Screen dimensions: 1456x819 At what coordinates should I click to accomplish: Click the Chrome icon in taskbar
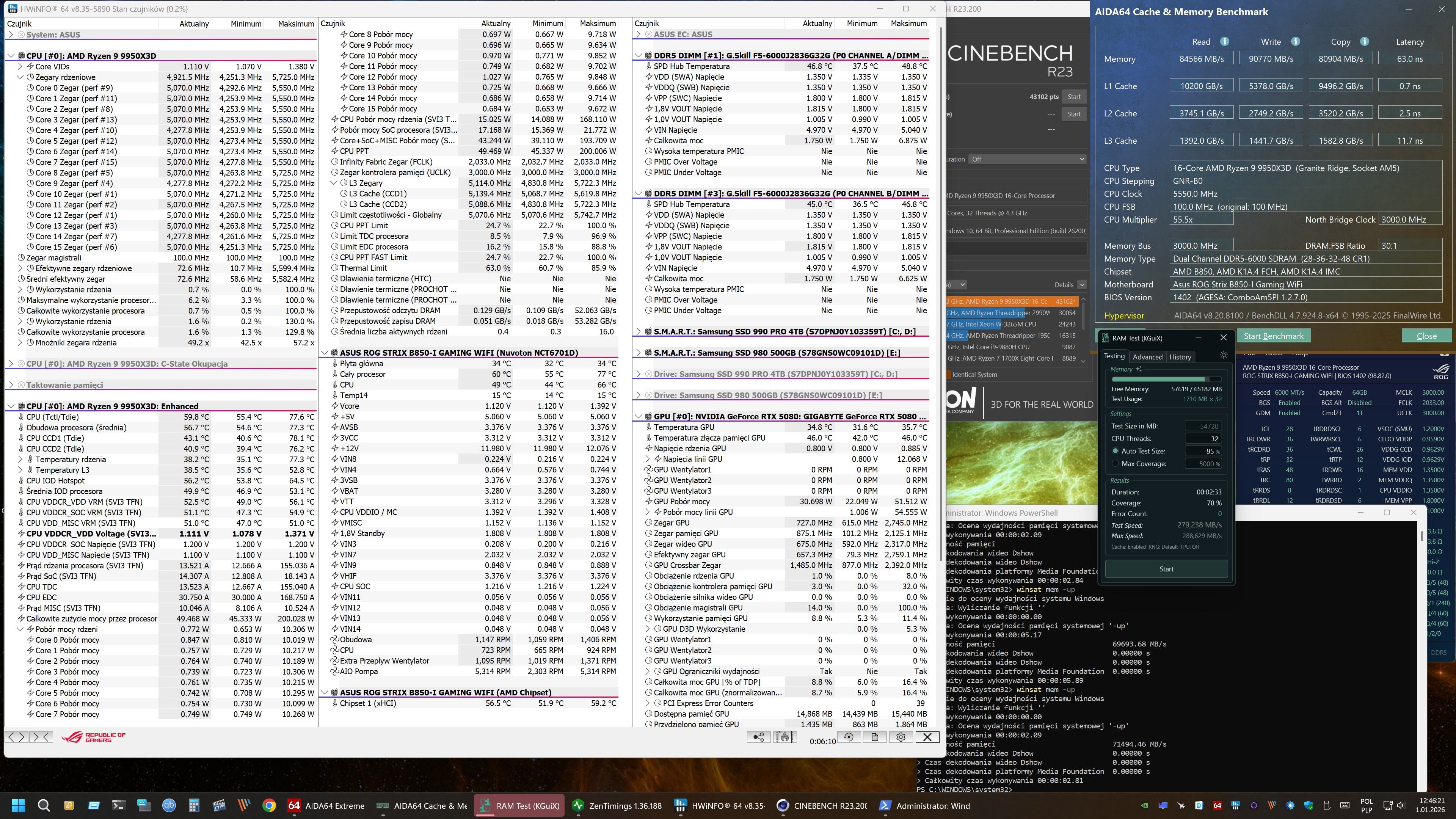click(269, 806)
